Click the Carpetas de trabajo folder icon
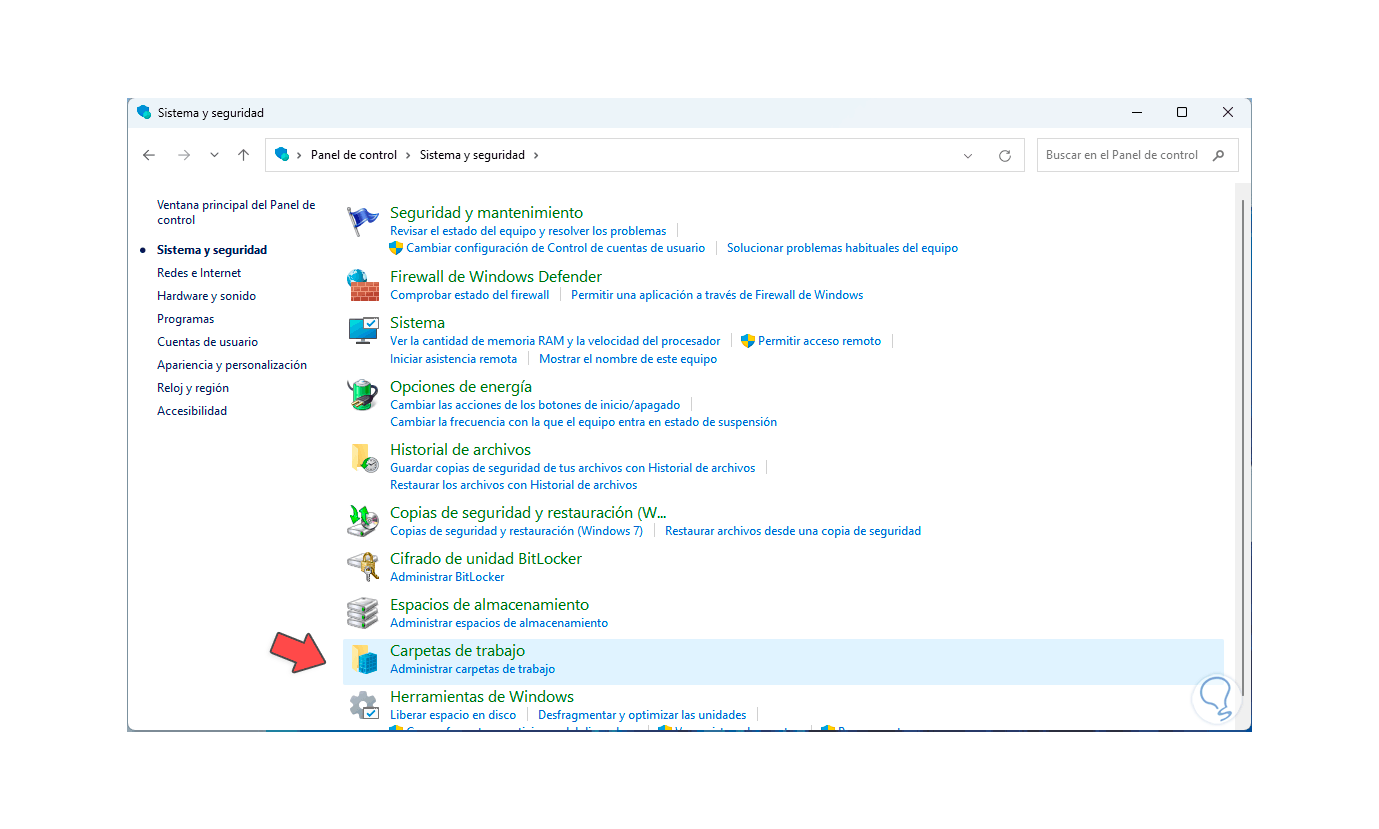 (363, 659)
